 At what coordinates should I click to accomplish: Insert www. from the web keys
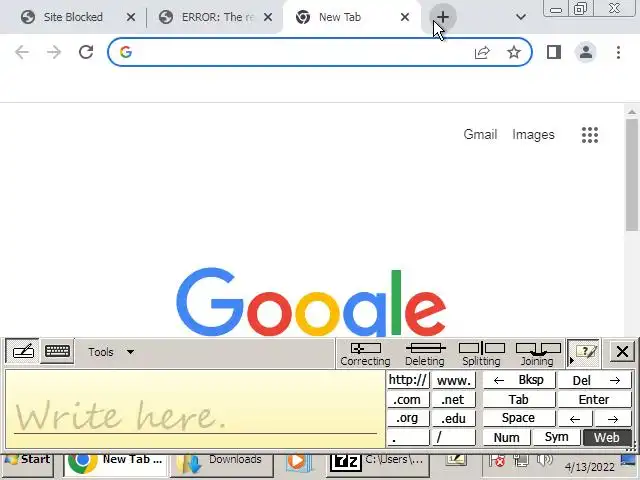453,380
